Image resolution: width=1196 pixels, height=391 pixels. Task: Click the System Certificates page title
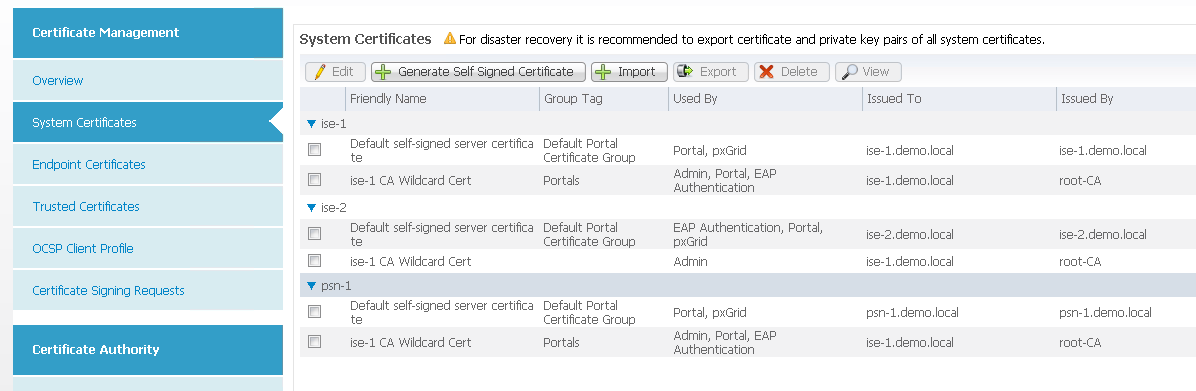[x=365, y=39]
